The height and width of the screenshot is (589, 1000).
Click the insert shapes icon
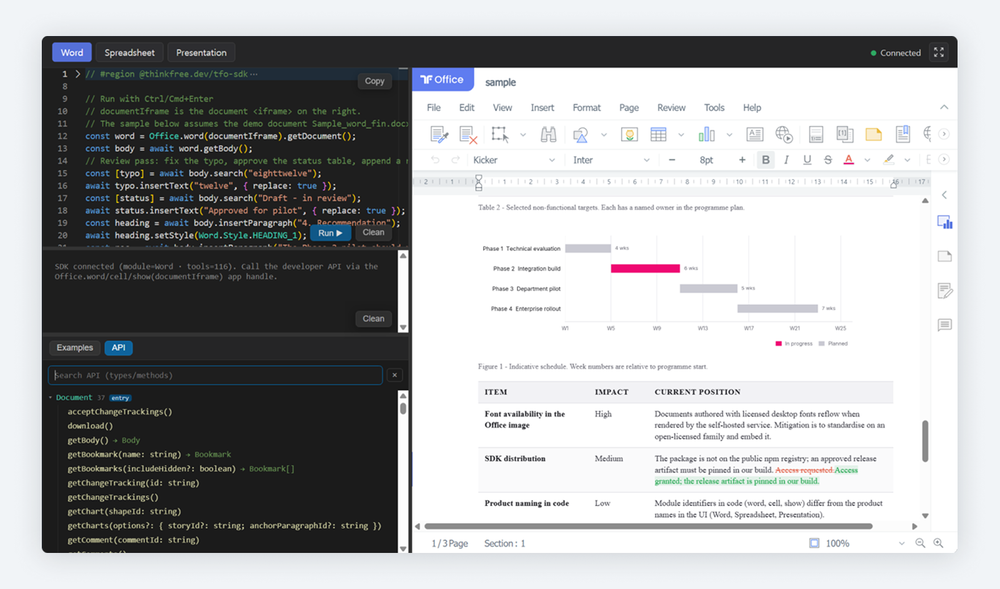(x=580, y=135)
